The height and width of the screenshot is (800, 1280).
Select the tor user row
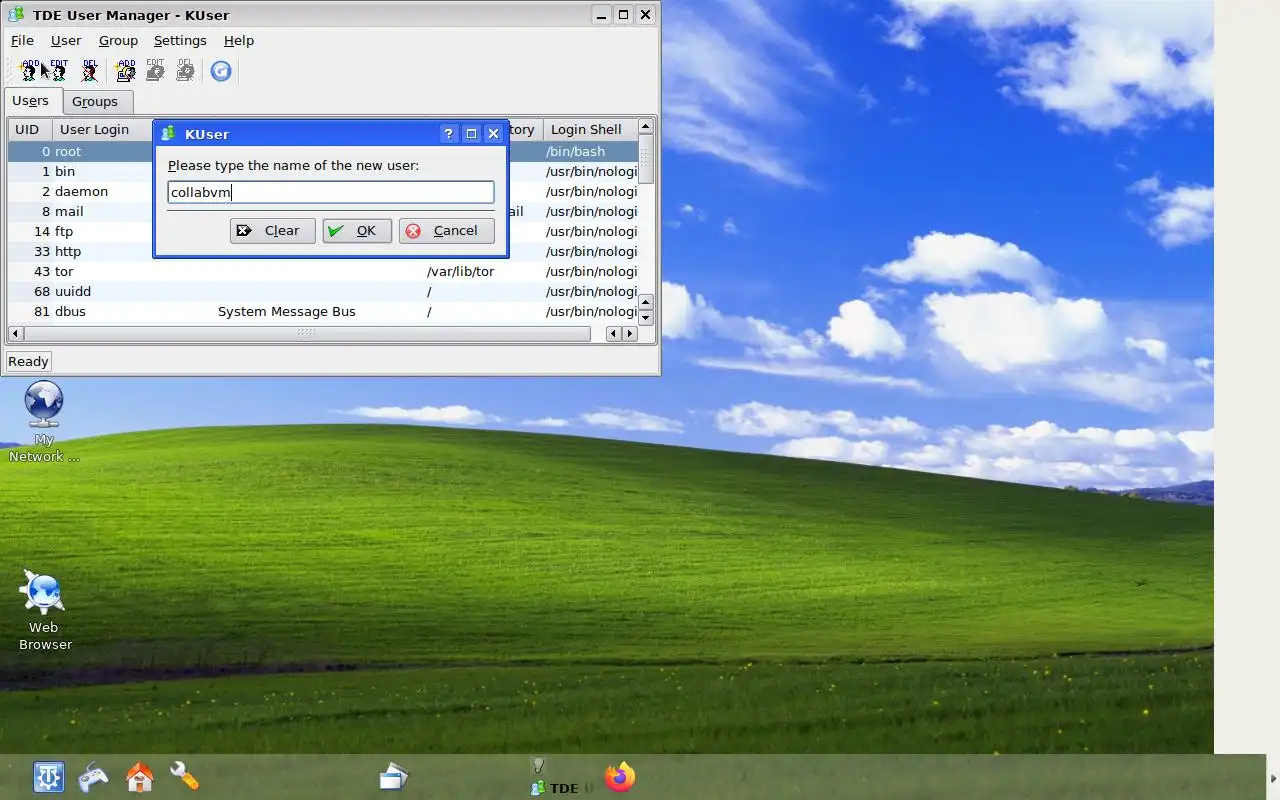323,271
